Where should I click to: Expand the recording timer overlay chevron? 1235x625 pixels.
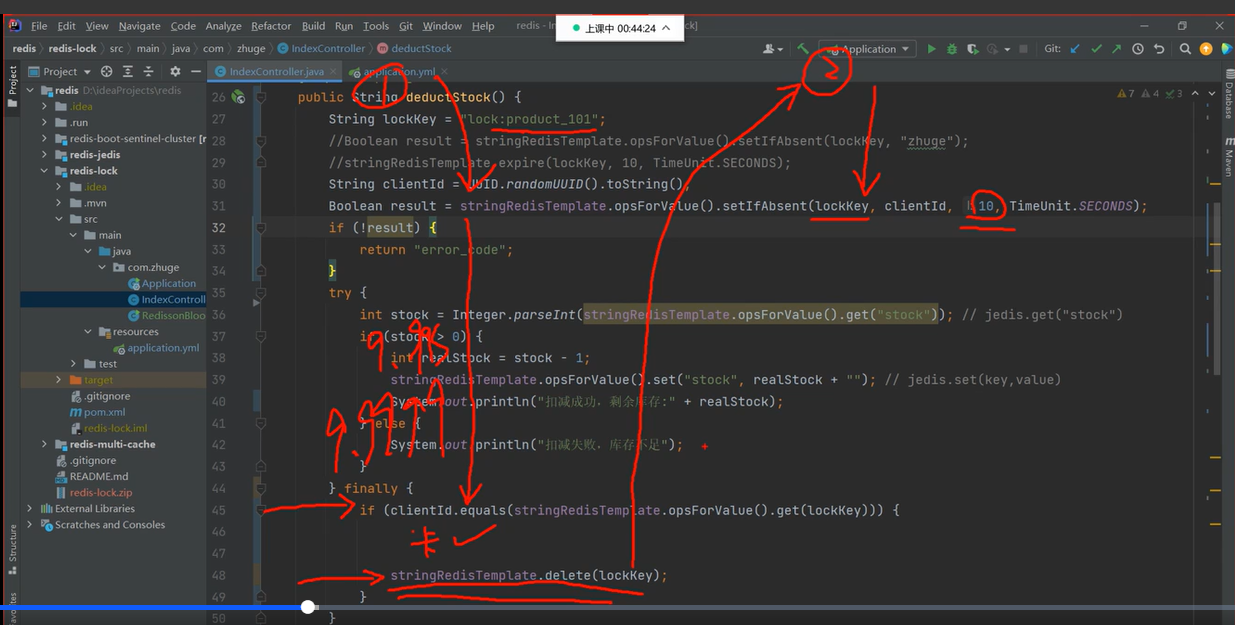(666, 28)
